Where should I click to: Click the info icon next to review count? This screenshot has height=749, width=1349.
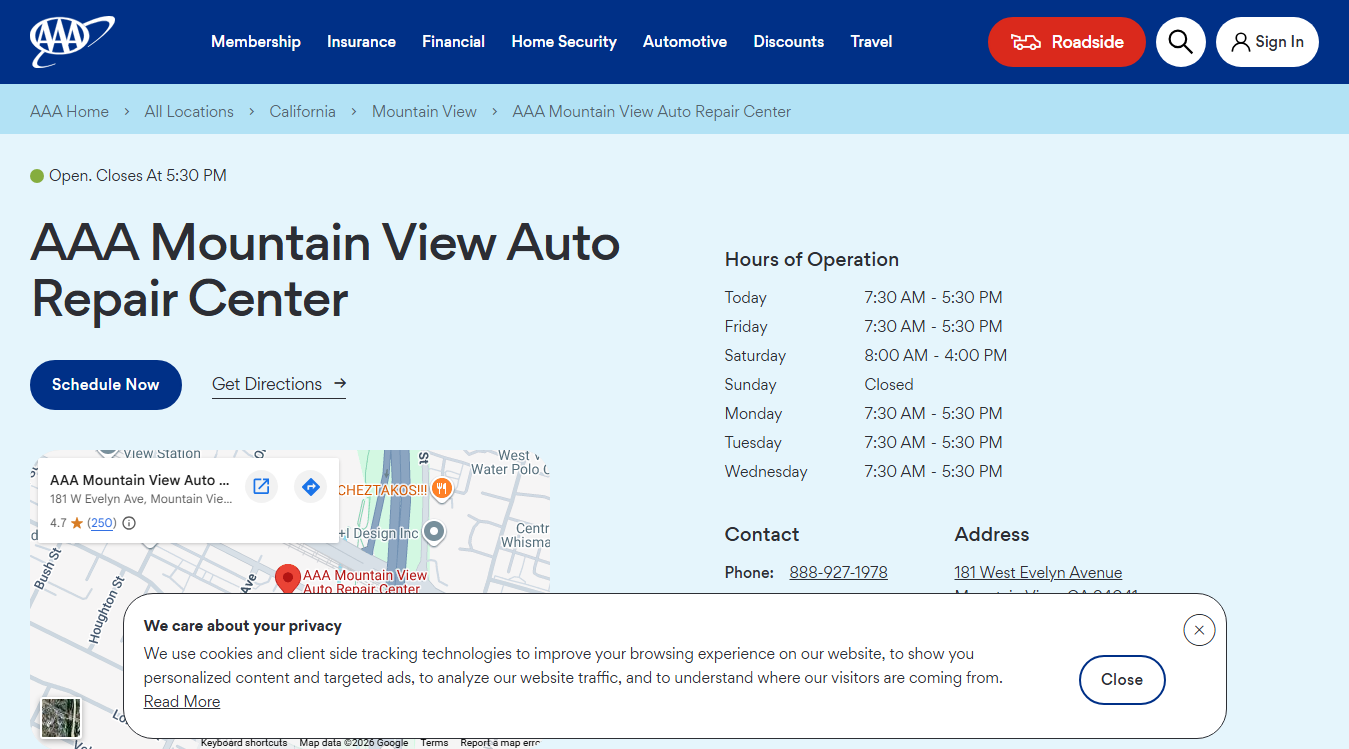(129, 523)
